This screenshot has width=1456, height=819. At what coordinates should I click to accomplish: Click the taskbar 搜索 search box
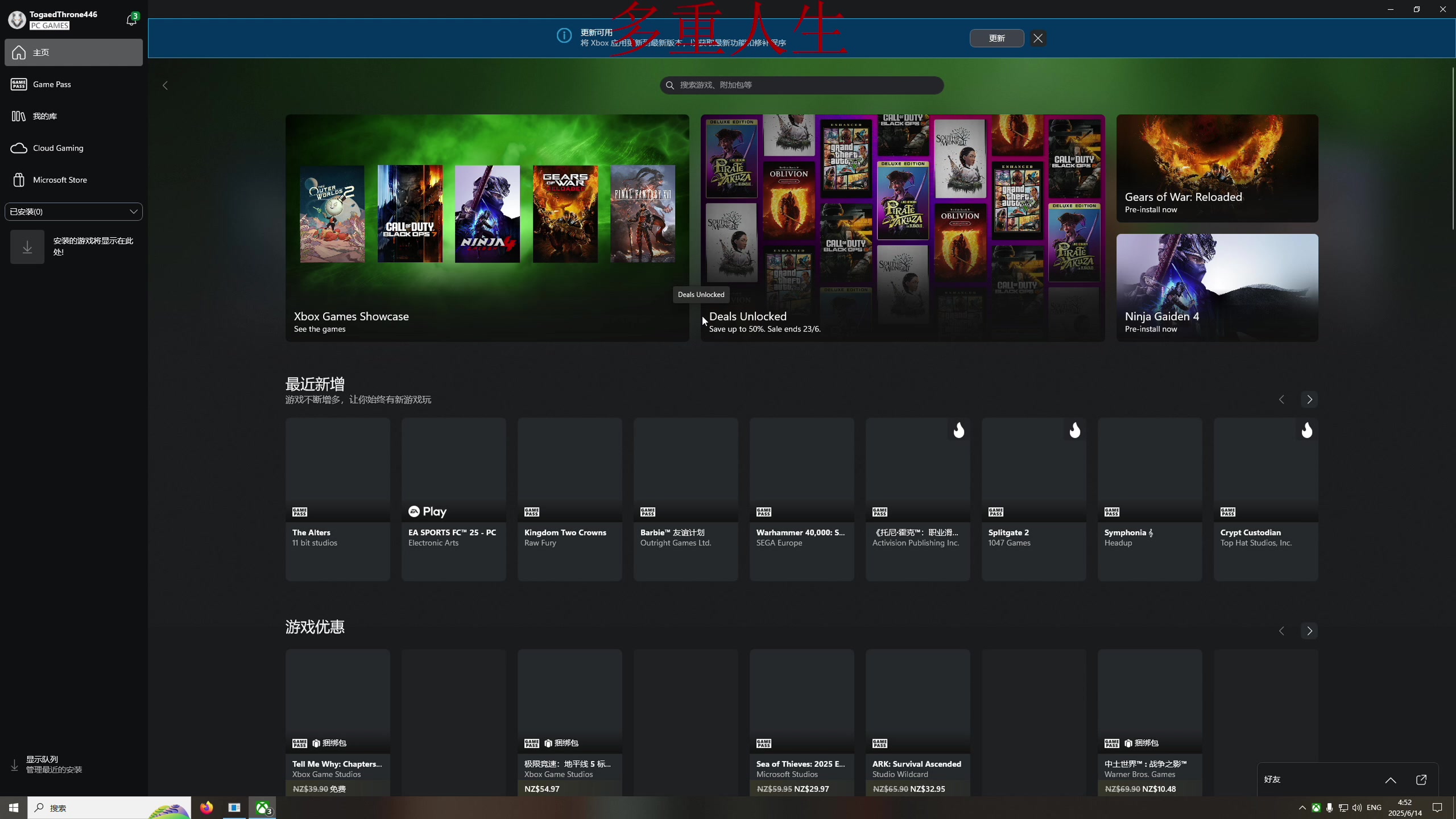pos(109,808)
